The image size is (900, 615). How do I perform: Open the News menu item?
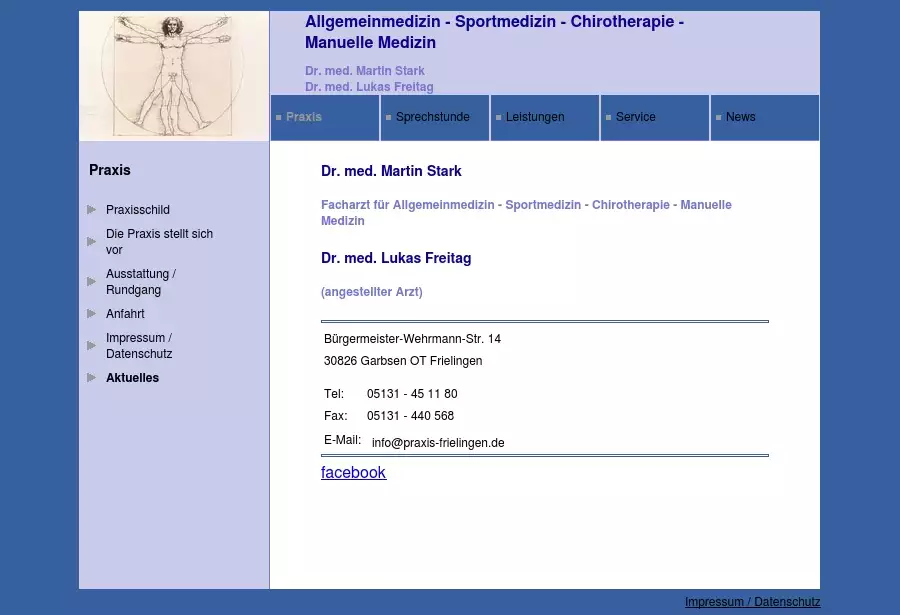pyautogui.click(x=740, y=117)
